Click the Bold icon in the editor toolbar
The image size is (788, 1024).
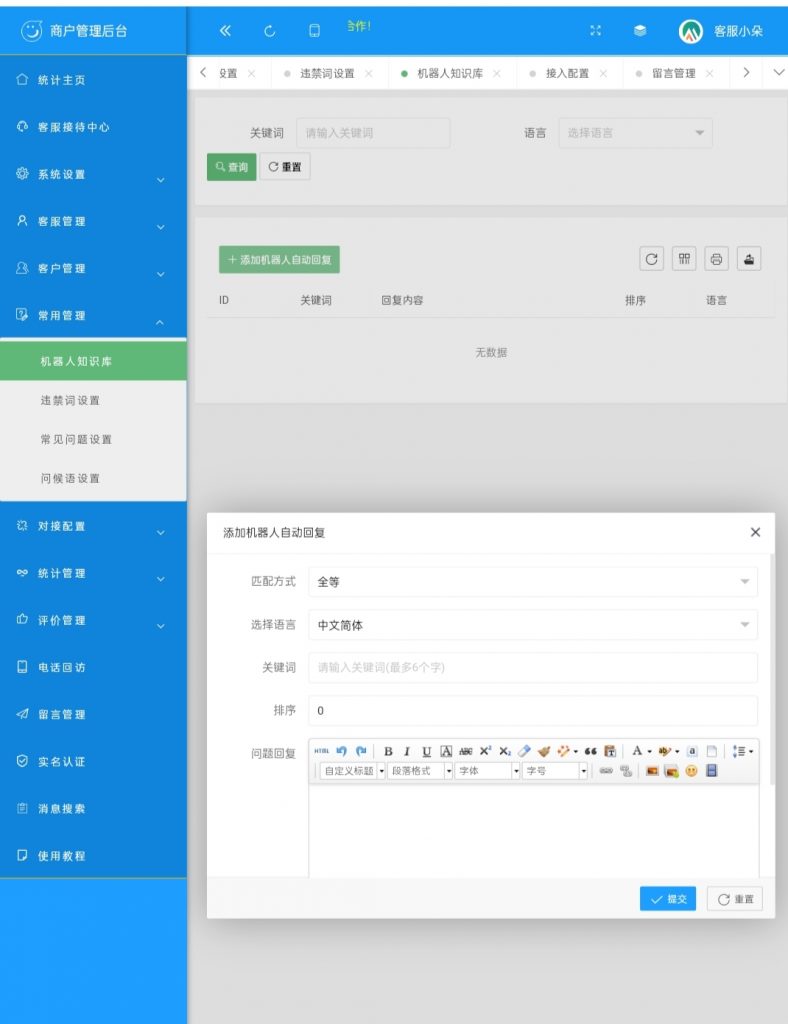coord(388,752)
